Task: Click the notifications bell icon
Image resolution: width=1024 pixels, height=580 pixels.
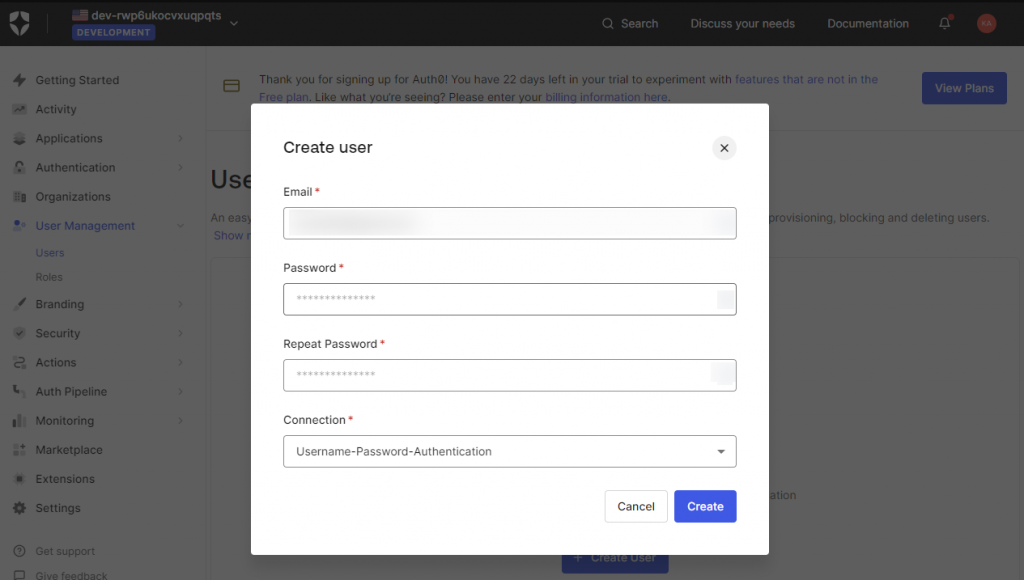Action: (943, 23)
